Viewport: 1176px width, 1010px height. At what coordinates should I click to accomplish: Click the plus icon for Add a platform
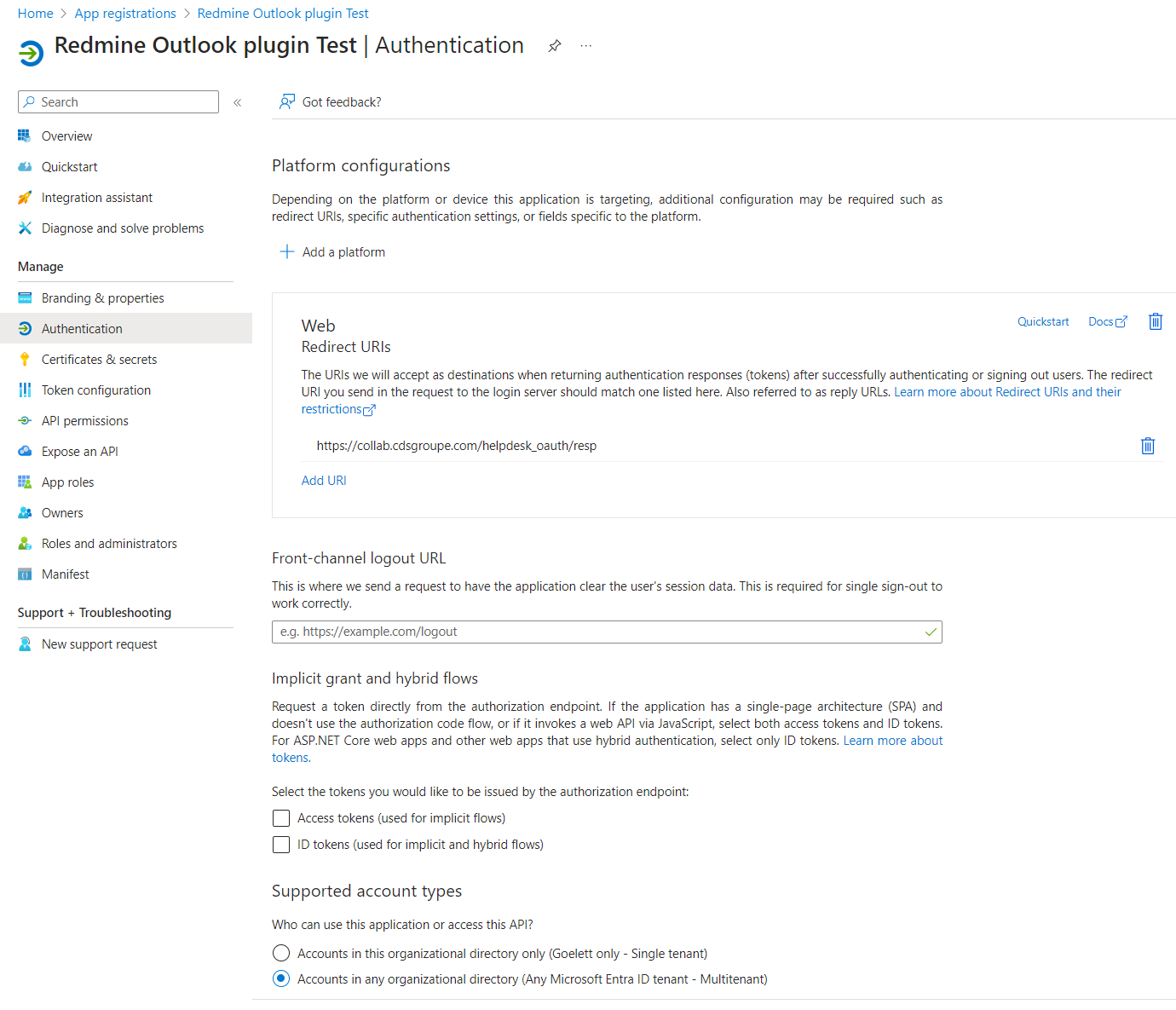click(x=287, y=252)
